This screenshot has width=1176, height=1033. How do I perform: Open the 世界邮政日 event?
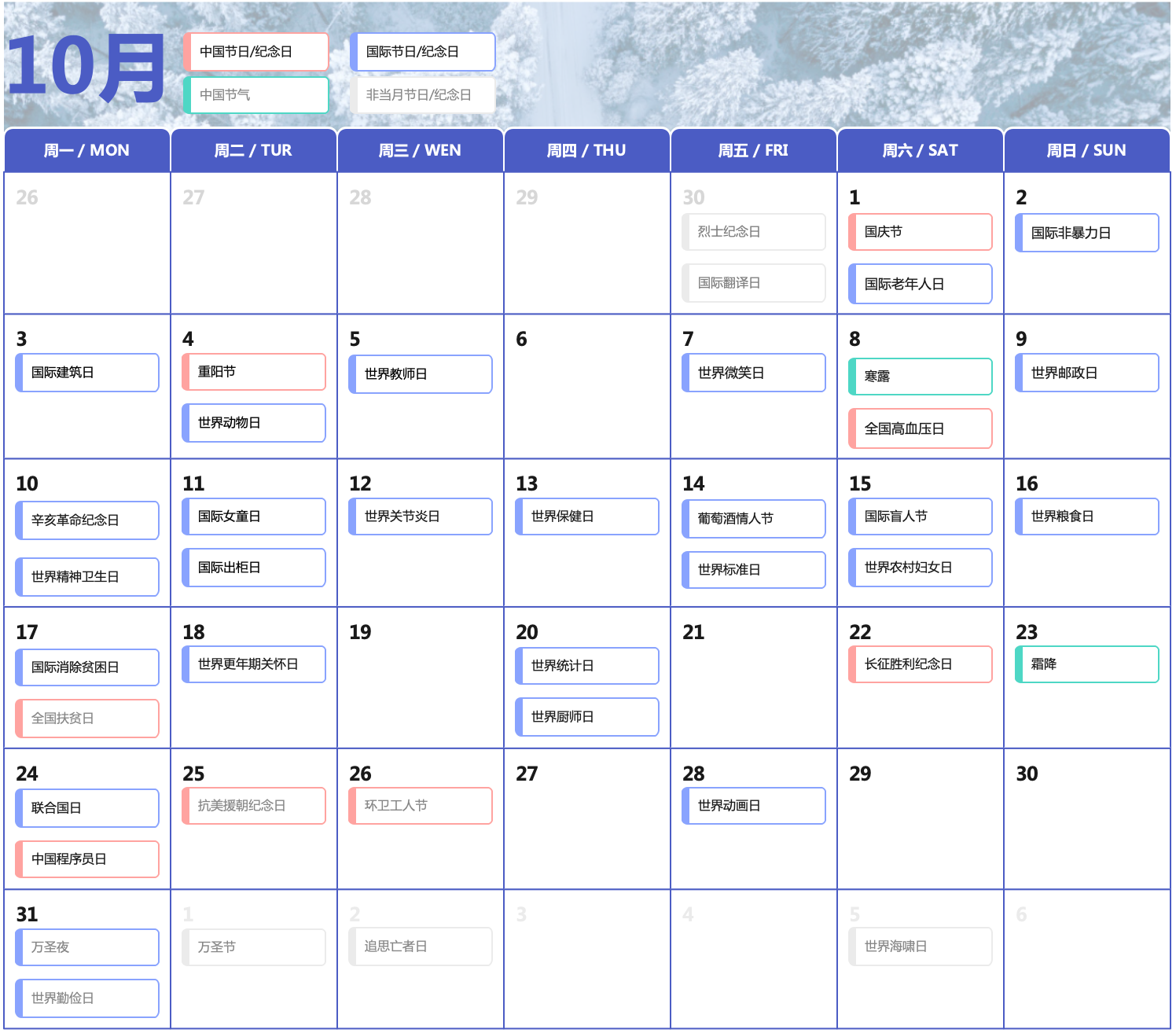tap(1087, 373)
